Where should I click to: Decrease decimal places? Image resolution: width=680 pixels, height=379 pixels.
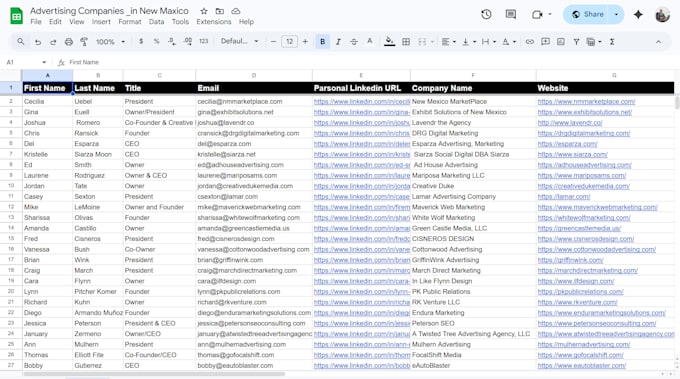click(172, 42)
